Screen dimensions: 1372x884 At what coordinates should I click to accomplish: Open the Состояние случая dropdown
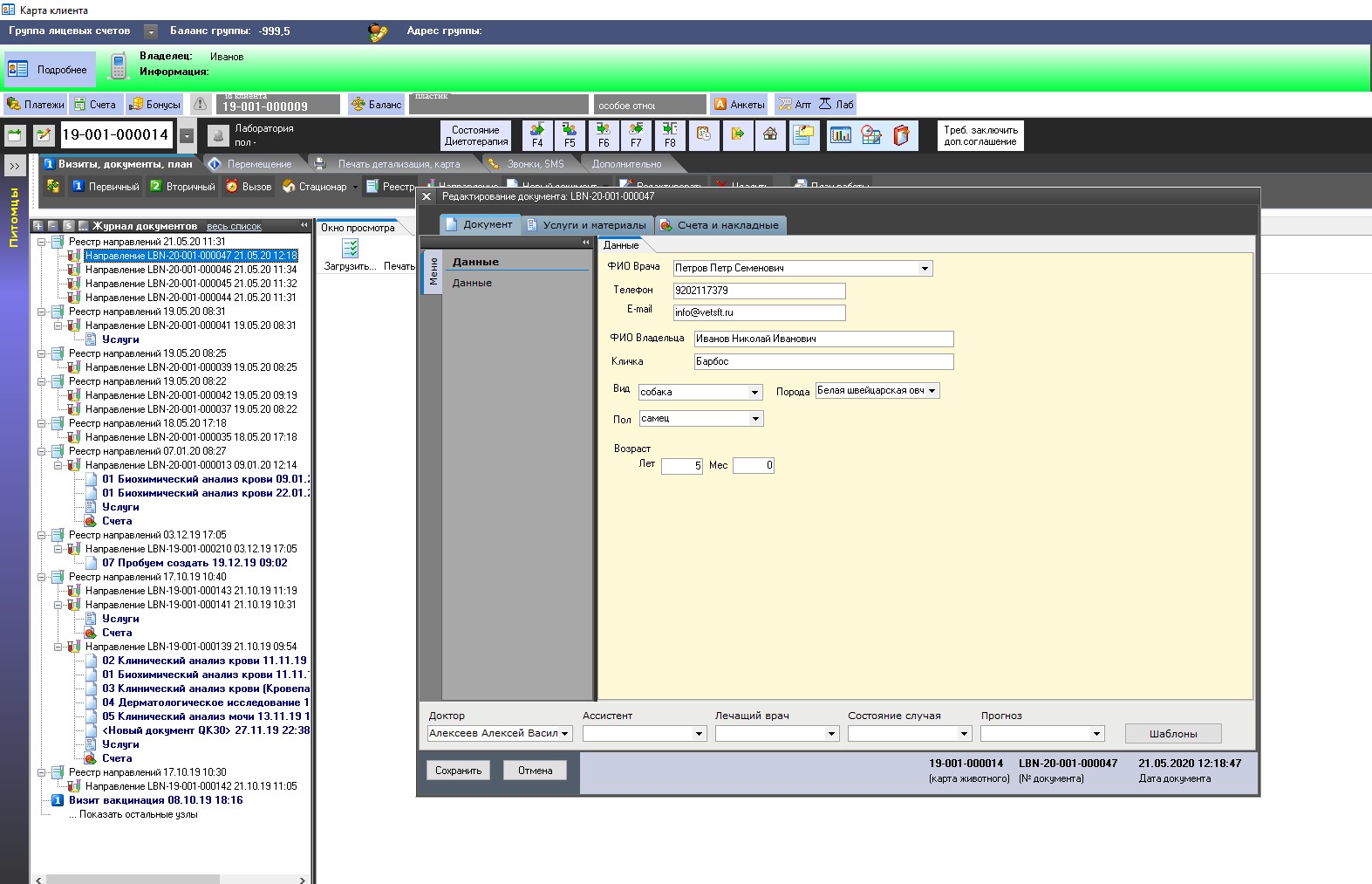pyautogui.click(x=964, y=734)
